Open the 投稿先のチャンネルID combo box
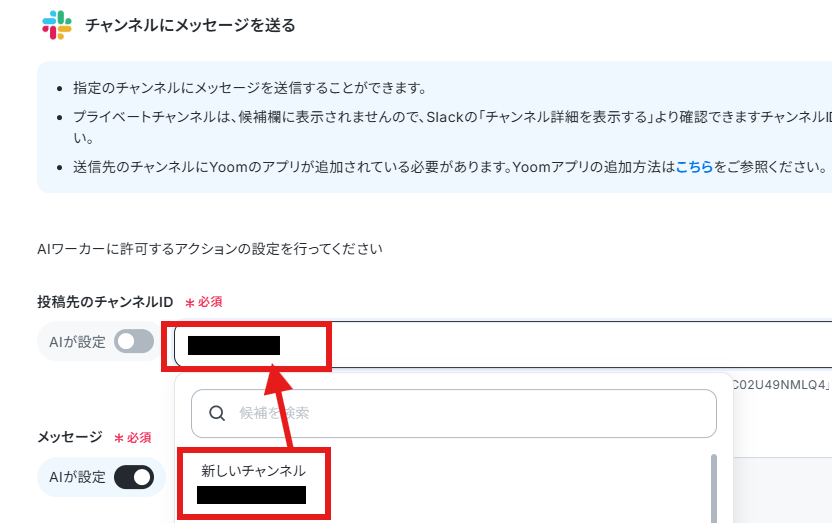Screen dimensions: 832x523 [x=503, y=344]
